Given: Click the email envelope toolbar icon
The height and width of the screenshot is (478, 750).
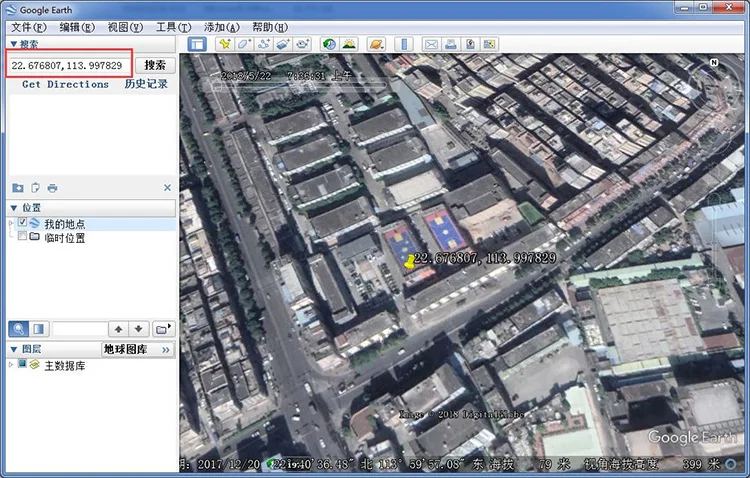Looking at the screenshot, I should click(x=431, y=44).
